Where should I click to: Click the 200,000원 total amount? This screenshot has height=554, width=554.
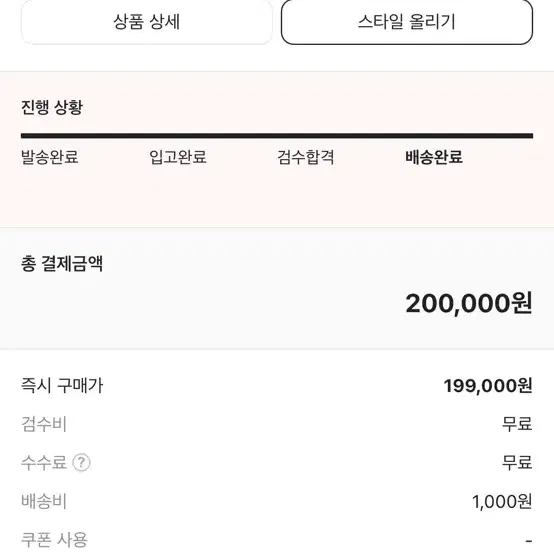click(469, 304)
